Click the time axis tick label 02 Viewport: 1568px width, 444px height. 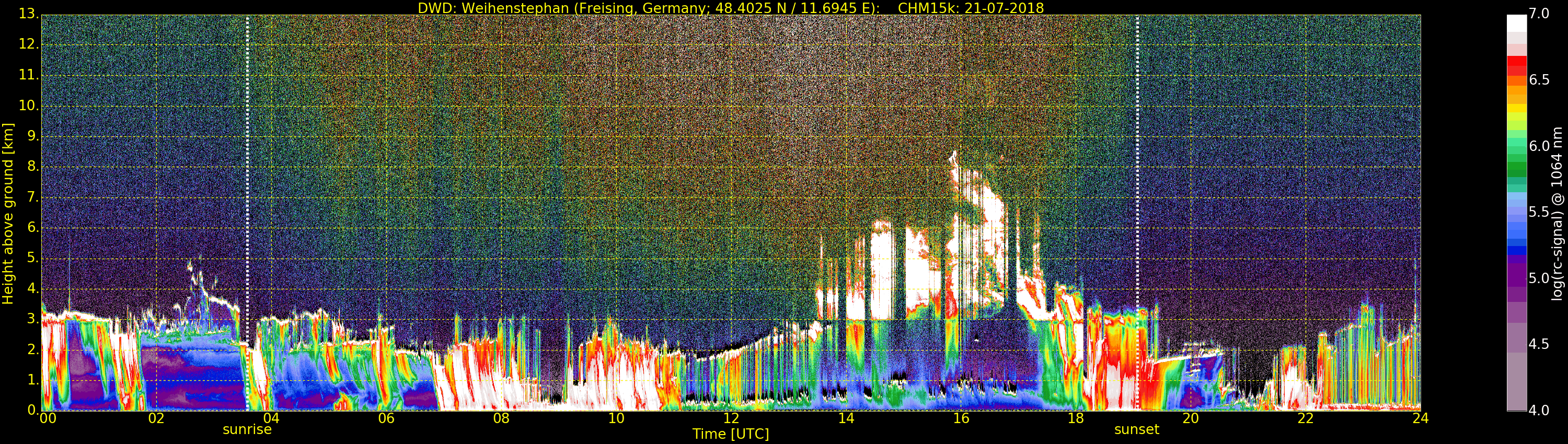pyautogui.click(x=156, y=418)
